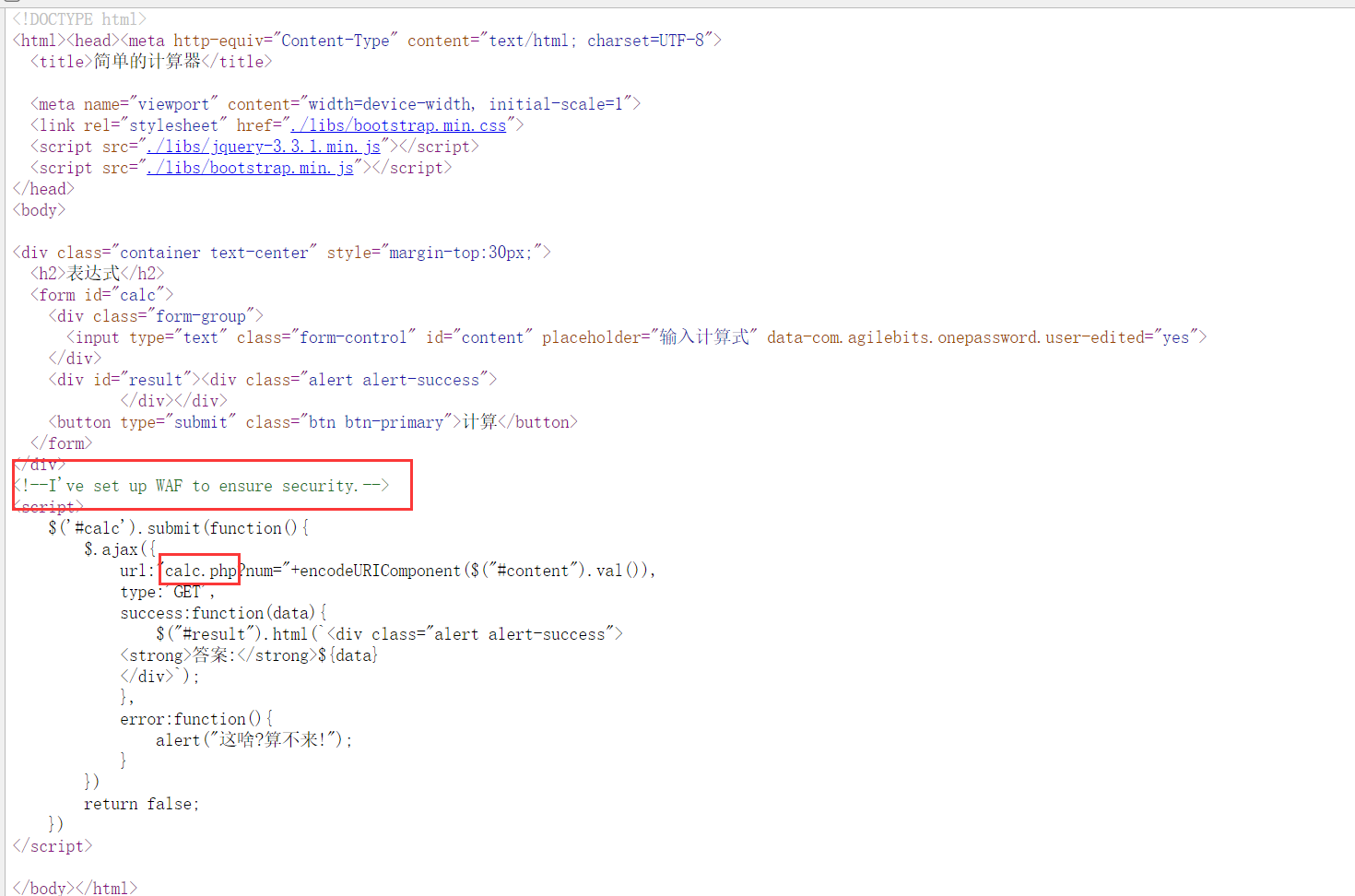Viewport: 1355px width, 896px height.
Task: Click the <!DOCTYPE html> line
Action: tap(79, 19)
